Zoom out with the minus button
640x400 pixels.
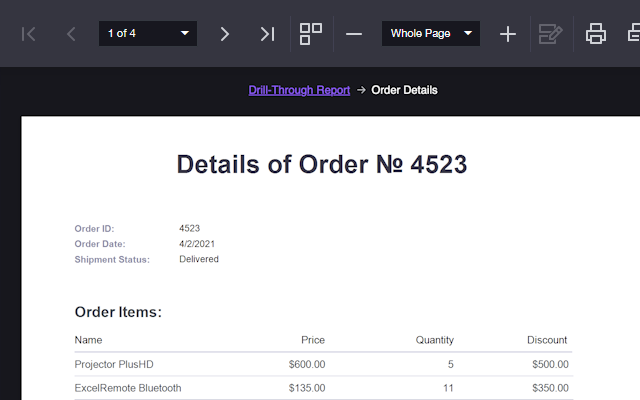click(354, 34)
